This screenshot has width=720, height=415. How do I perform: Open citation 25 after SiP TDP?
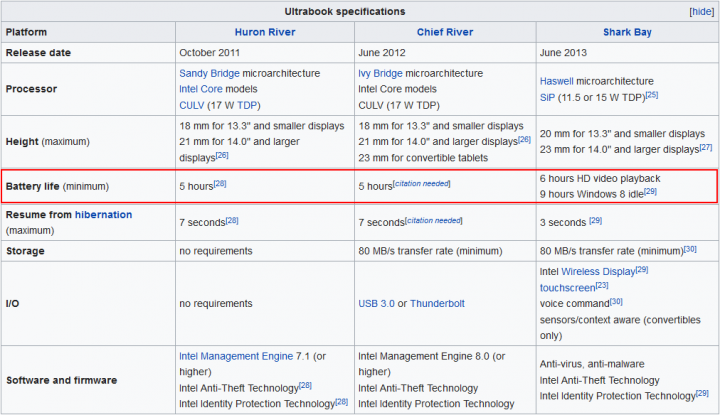(652, 95)
